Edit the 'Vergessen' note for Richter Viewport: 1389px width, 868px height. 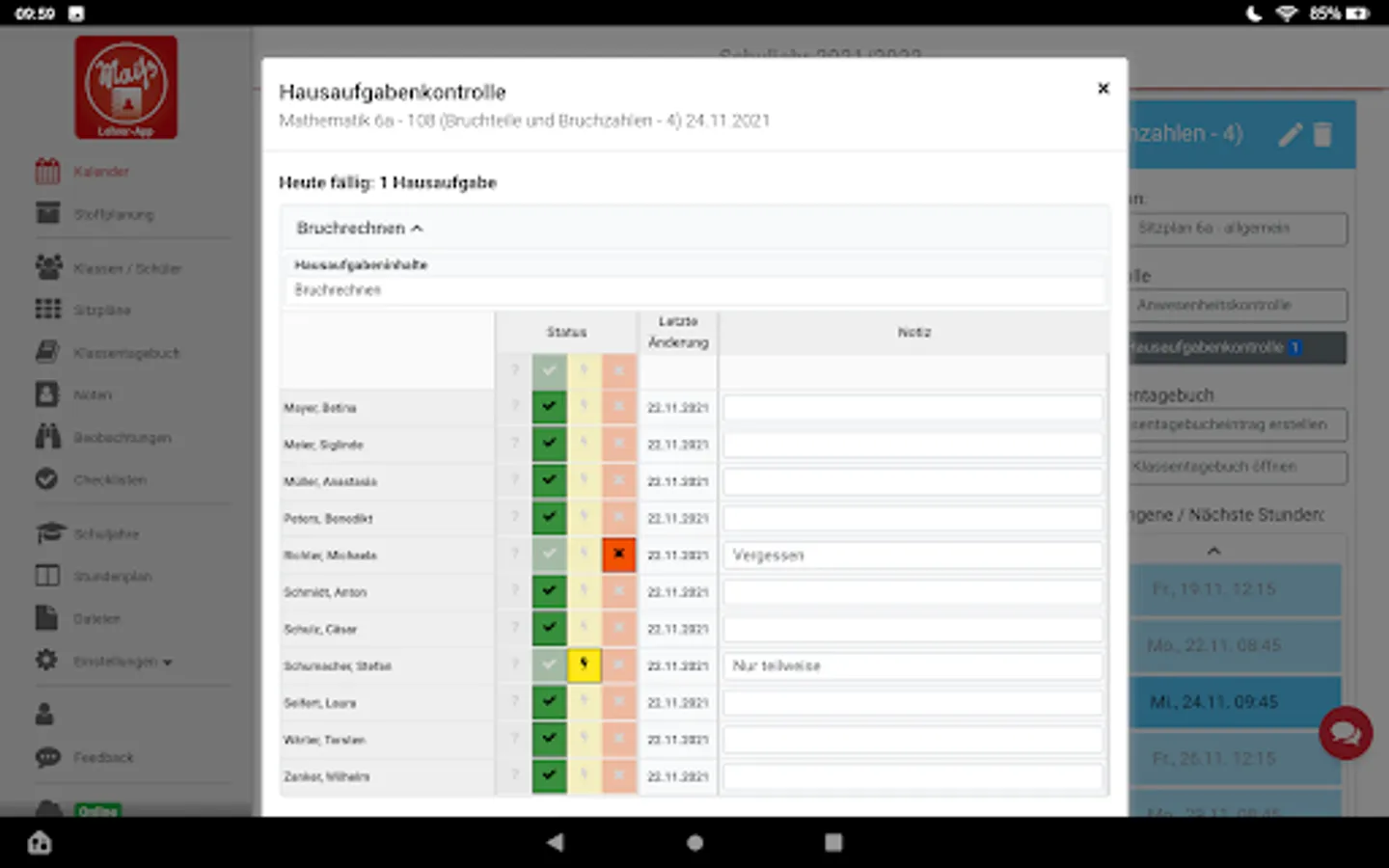point(912,555)
